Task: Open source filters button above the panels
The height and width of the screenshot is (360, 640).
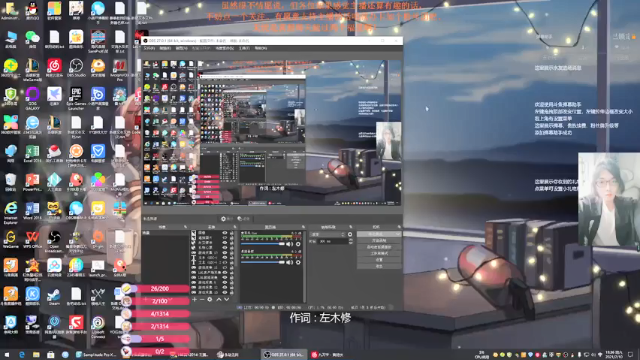Action: [x=243, y=219]
